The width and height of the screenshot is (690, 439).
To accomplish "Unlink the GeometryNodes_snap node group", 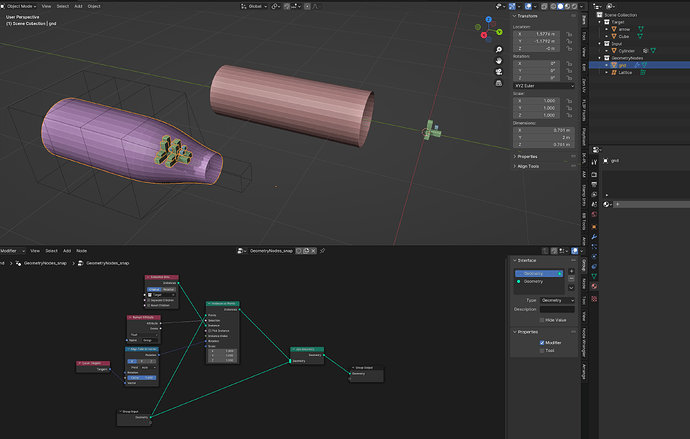I will coord(313,251).
